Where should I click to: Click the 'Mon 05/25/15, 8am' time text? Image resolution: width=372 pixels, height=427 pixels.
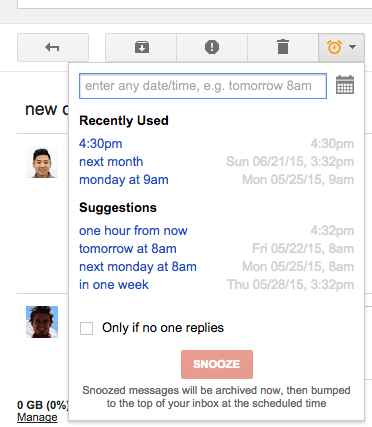pos(298,267)
